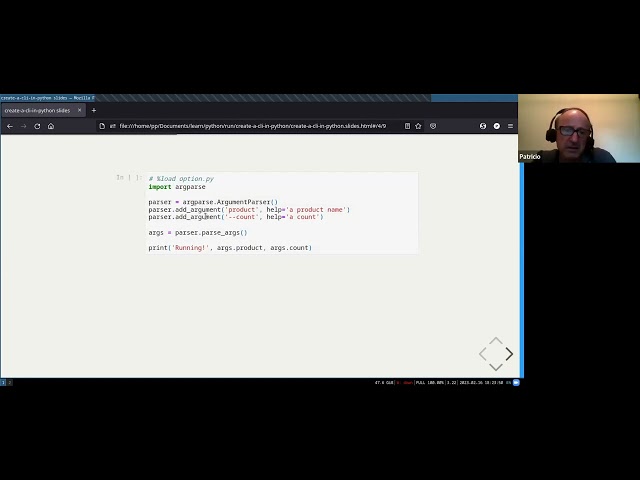Click the argparse.ArgumentParser() line
Viewport: 640px width, 480px height.
(213, 202)
